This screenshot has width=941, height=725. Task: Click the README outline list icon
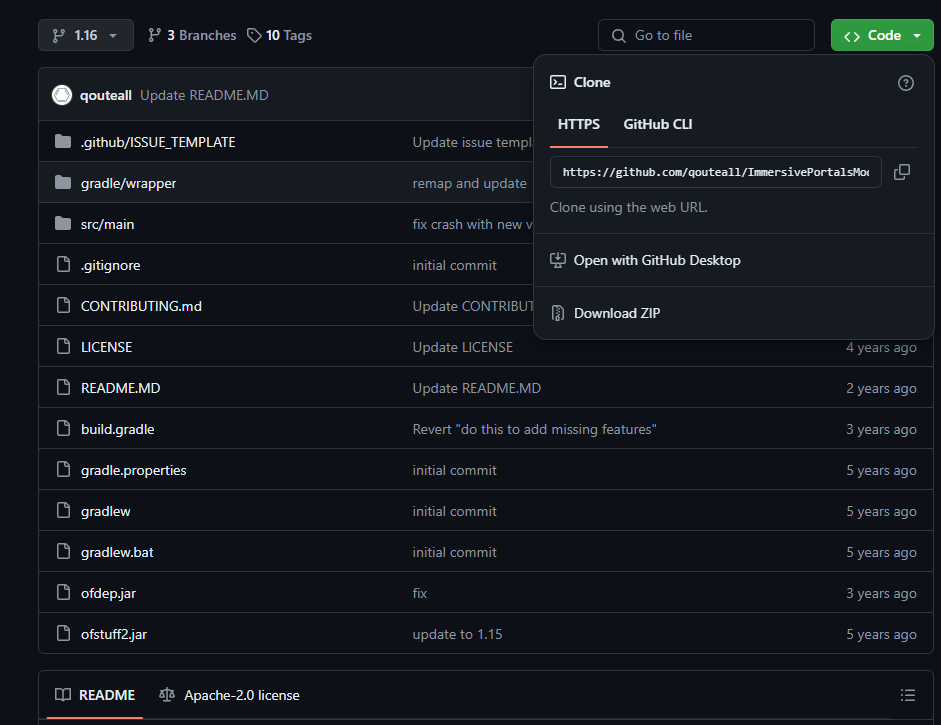pos(907,695)
